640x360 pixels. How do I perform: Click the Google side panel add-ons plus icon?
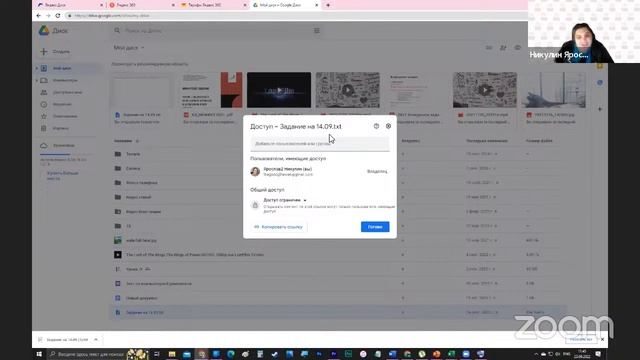(600, 109)
